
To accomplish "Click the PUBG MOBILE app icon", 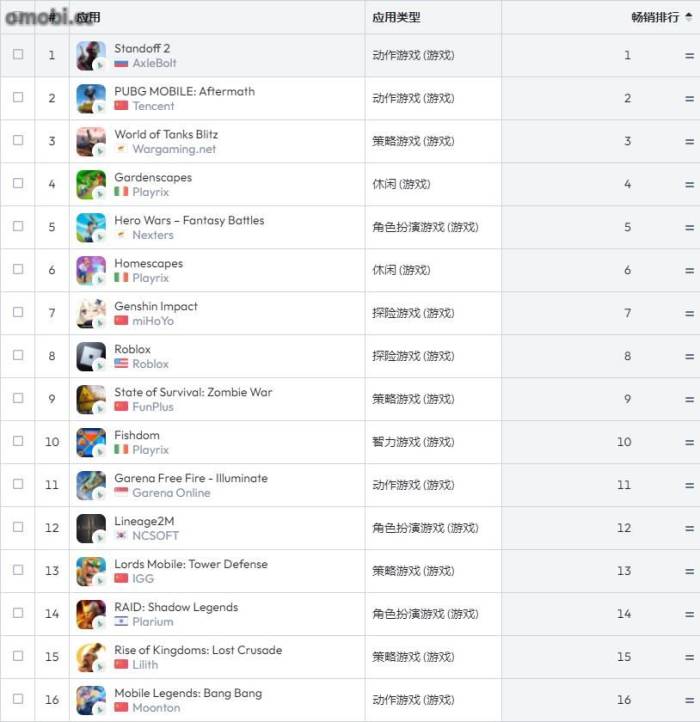I will [91, 99].
